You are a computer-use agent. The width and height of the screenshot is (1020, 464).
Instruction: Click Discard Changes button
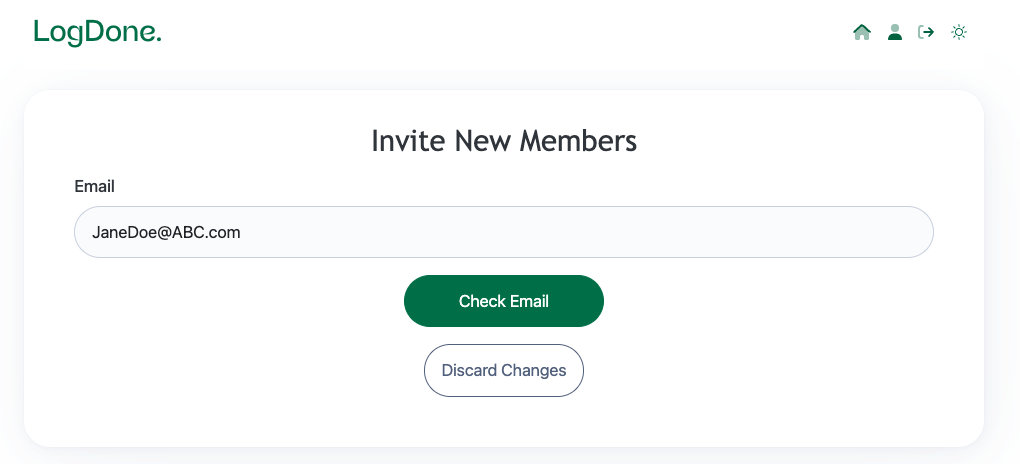503,370
